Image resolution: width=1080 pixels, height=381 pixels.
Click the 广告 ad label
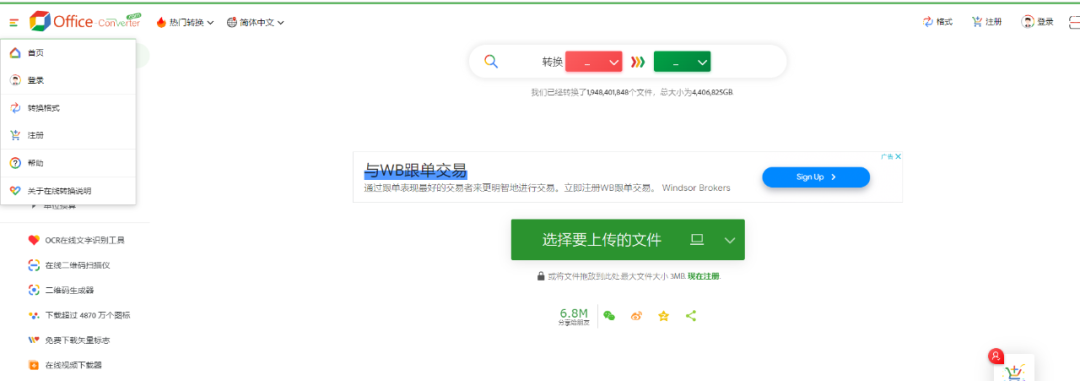886,156
